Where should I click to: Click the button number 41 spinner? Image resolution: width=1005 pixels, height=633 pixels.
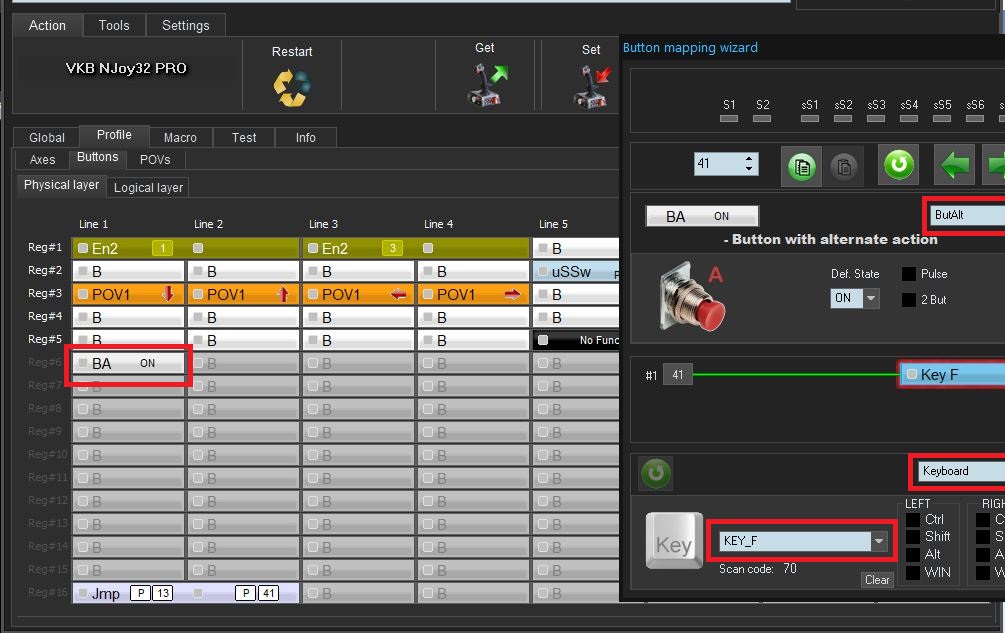pos(725,164)
